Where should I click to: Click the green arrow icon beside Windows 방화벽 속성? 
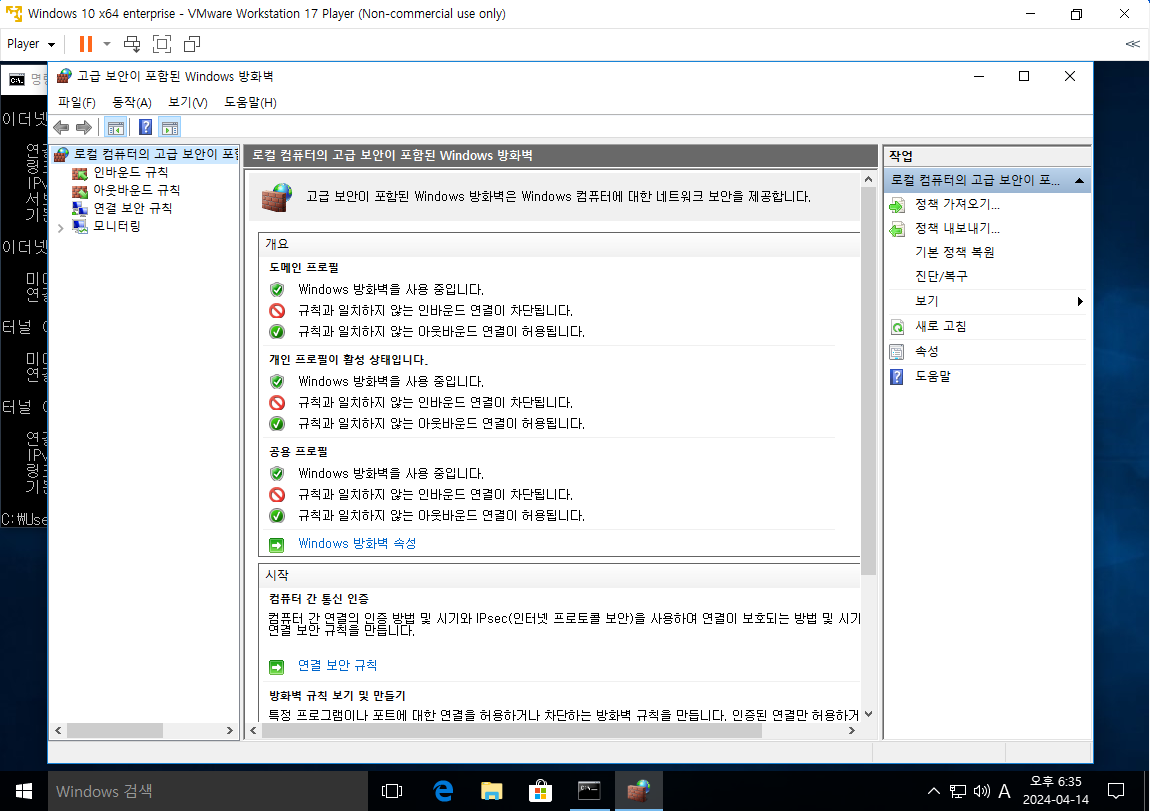click(x=276, y=545)
